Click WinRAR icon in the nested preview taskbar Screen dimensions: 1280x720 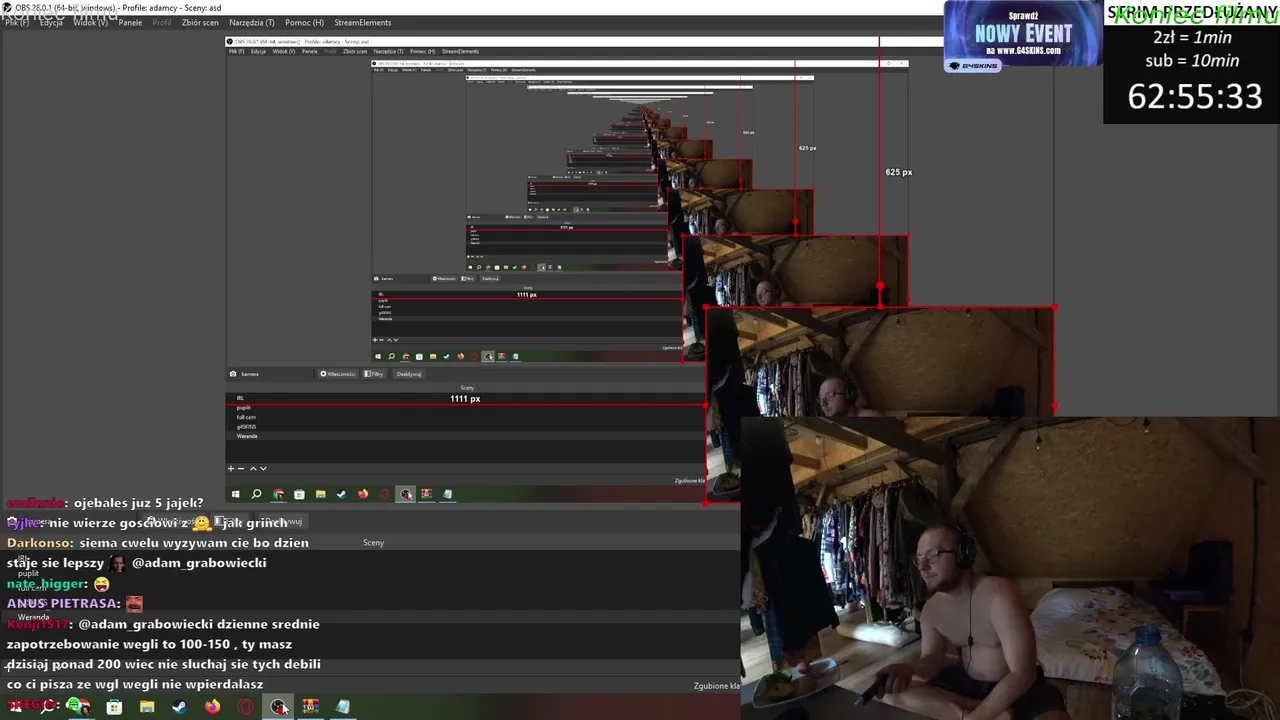pos(427,494)
